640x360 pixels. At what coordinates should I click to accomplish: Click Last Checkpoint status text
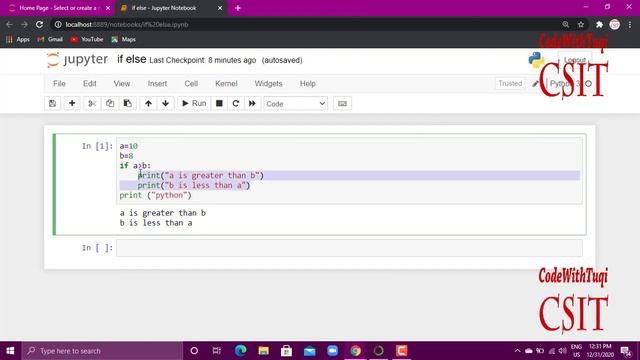202,60
